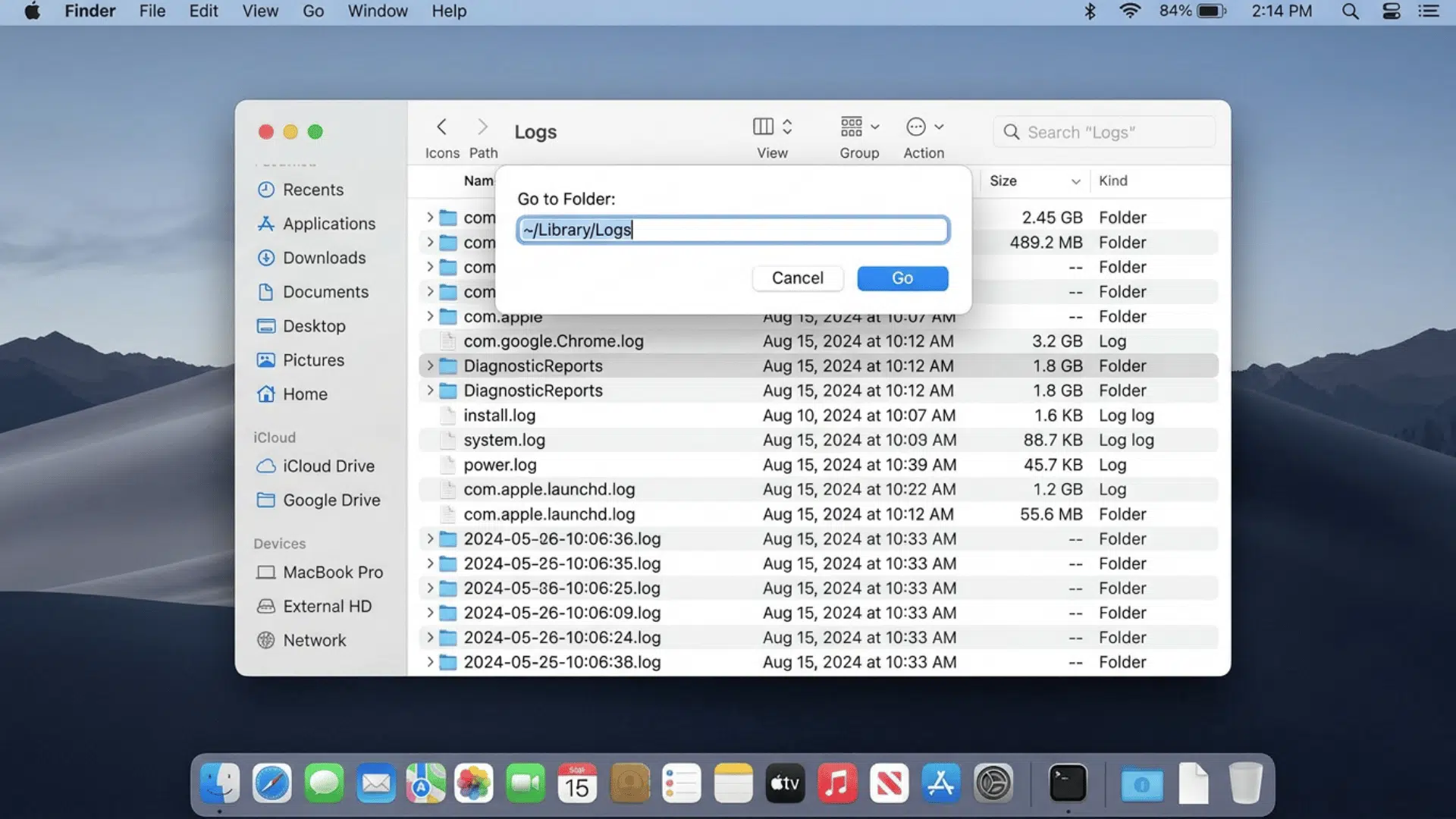Expand the com.apple folder row
This screenshot has width=1456, height=819.
[430, 316]
